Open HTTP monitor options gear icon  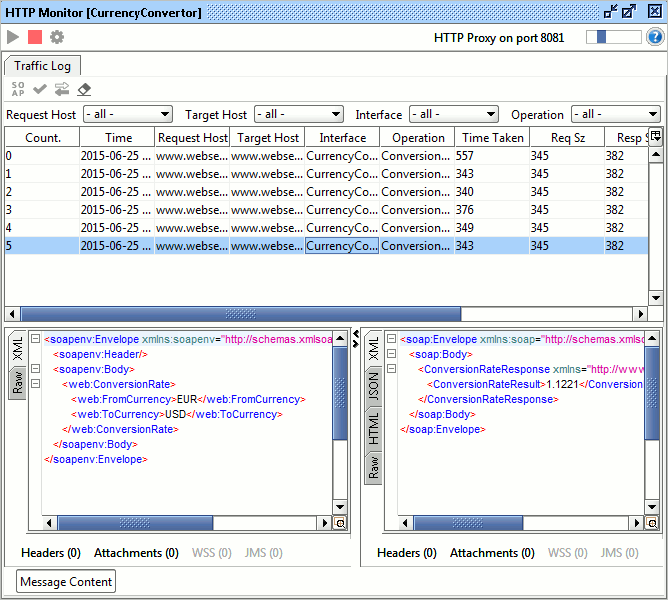coord(57,37)
